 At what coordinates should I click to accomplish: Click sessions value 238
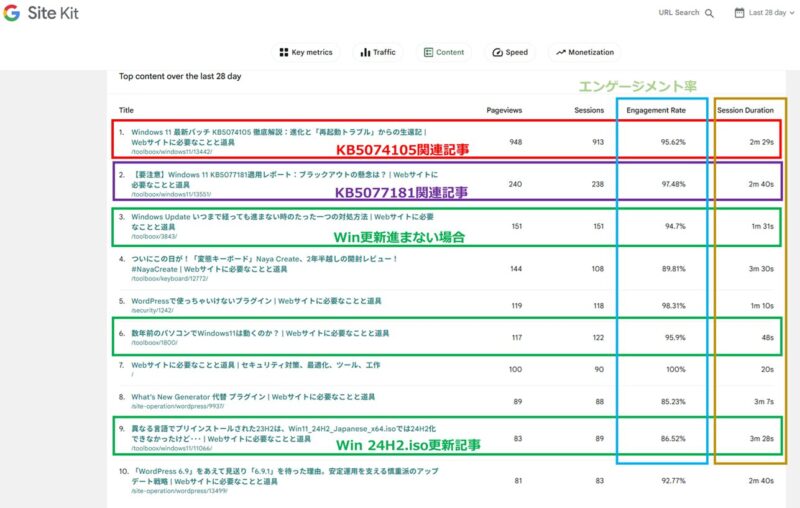click(598, 184)
